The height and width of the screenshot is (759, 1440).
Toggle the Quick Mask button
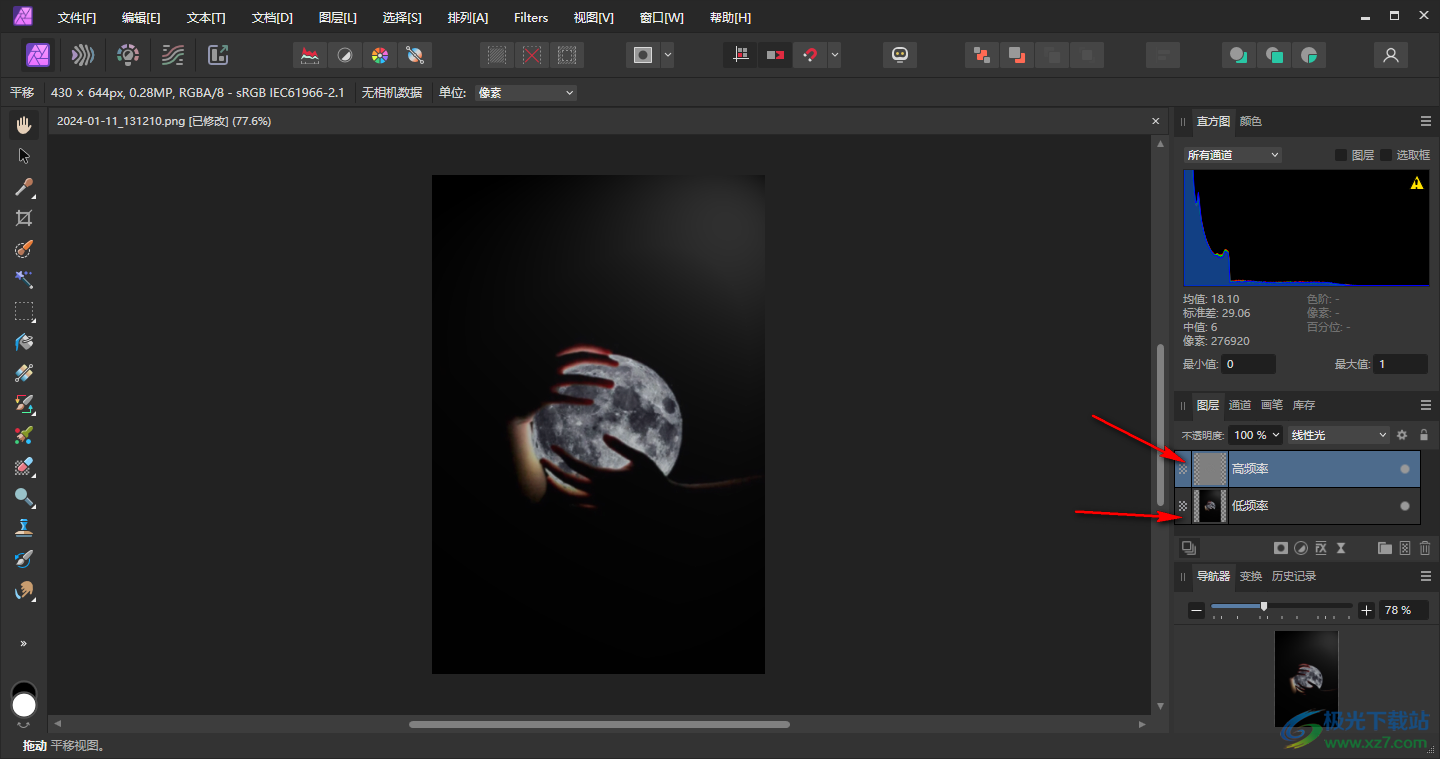point(643,55)
